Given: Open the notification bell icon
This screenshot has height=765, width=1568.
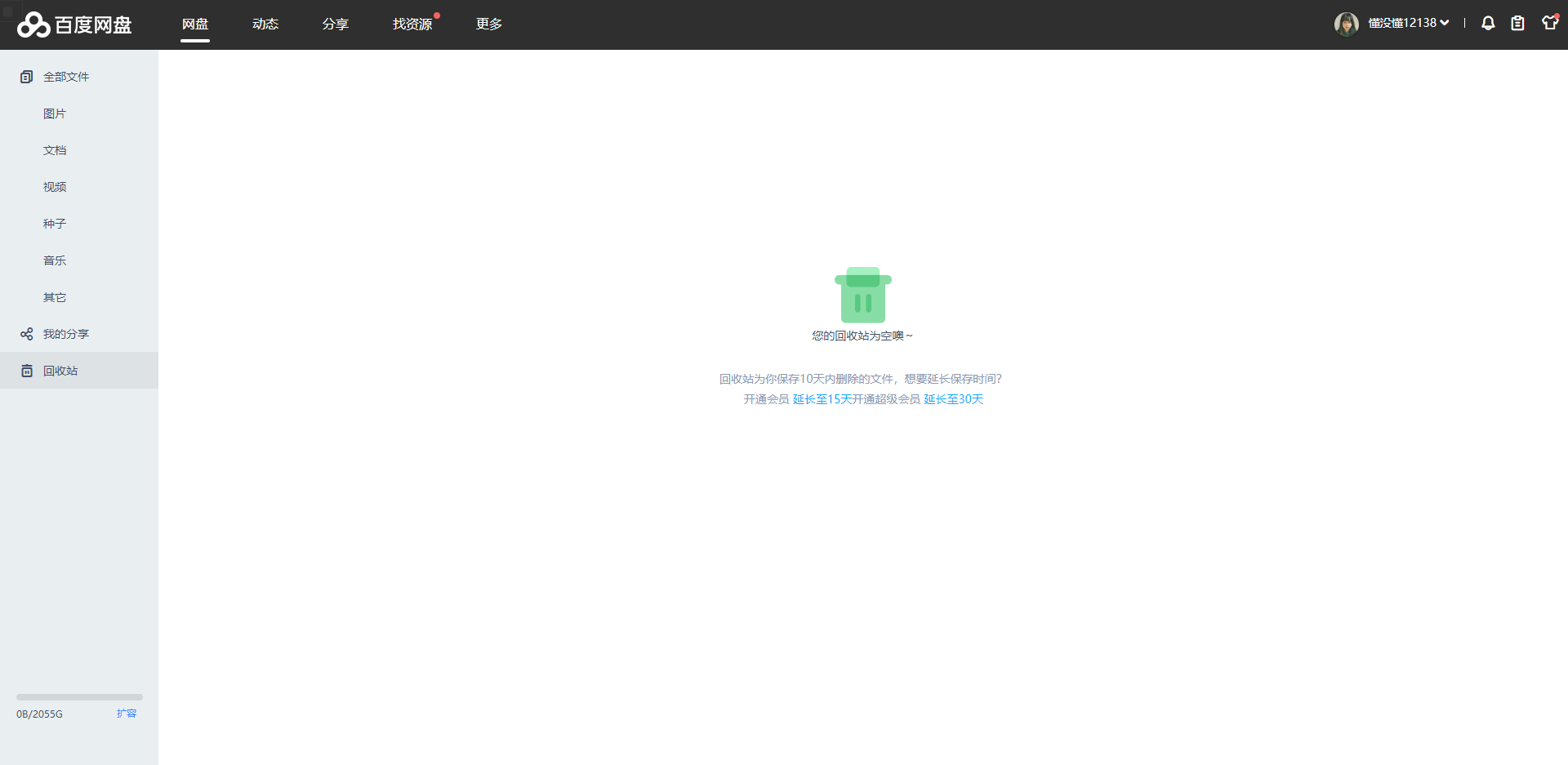Looking at the screenshot, I should pyautogui.click(x=1488, y=24).
